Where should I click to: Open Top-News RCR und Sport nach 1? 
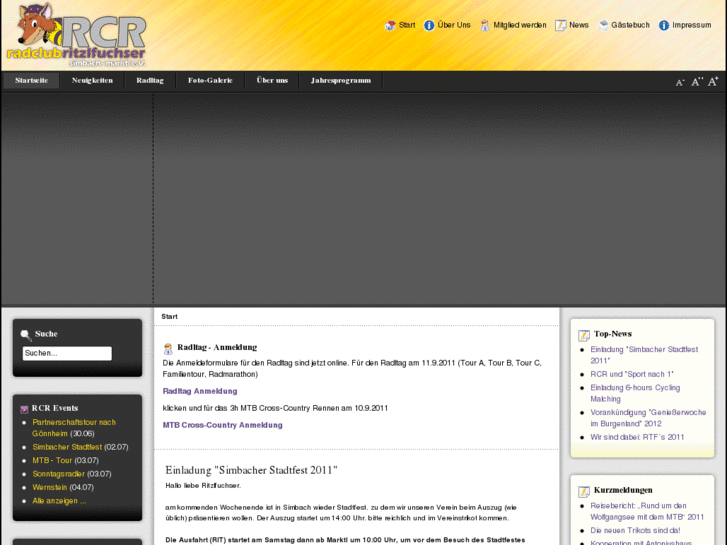[x=632, y=374]
